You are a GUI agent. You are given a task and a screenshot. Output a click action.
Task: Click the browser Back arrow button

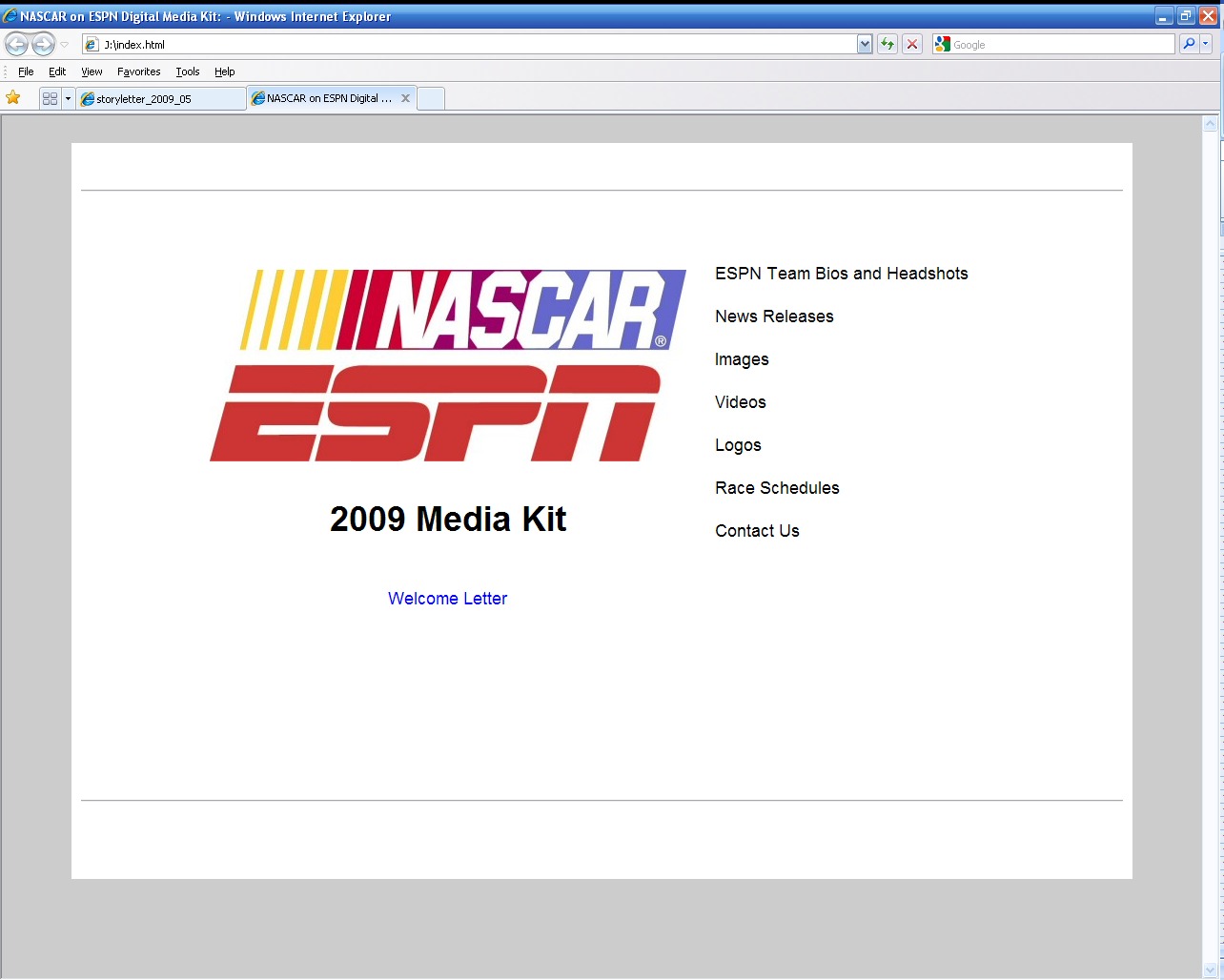click(x=16, y=44)
